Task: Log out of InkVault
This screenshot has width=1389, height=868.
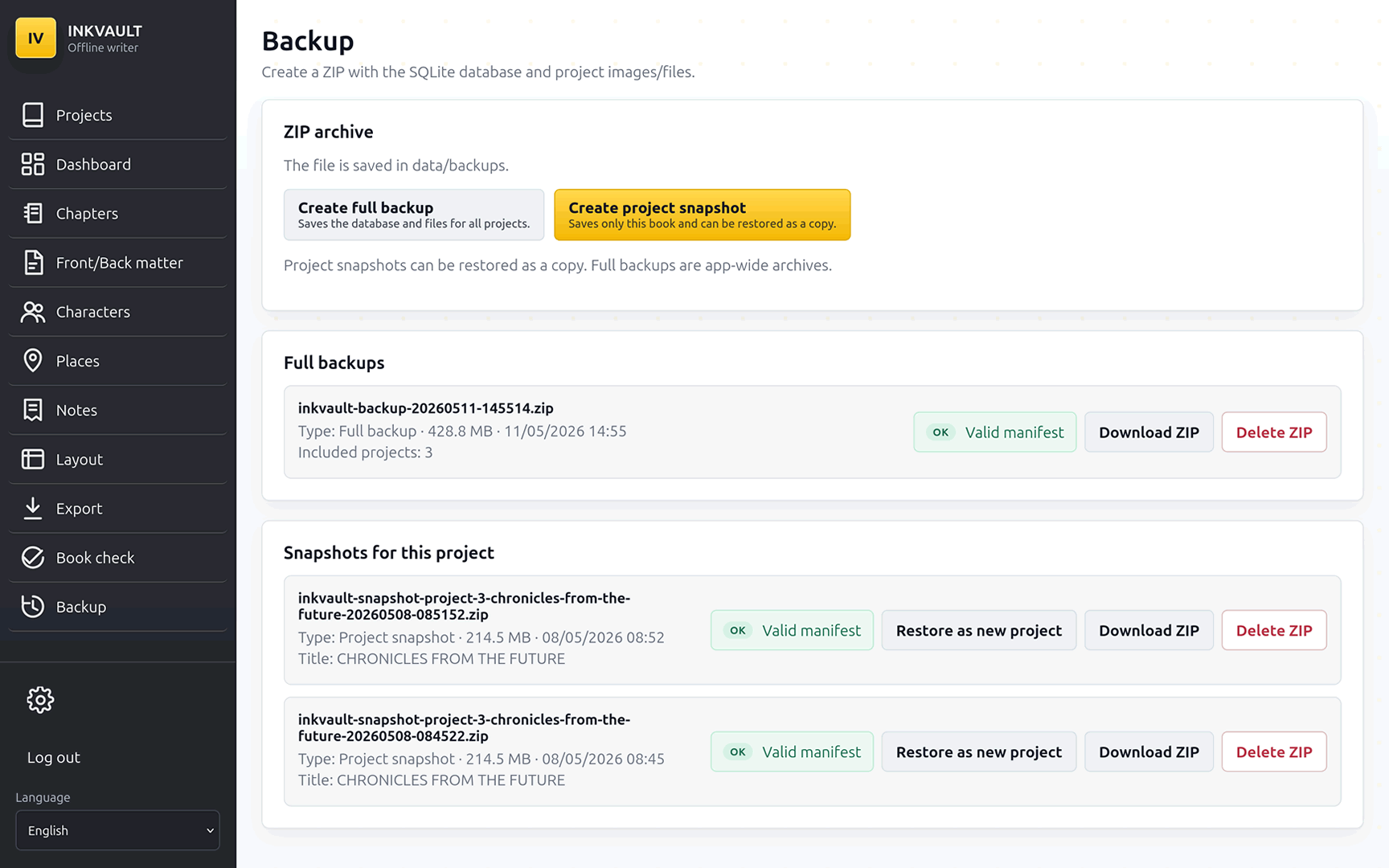Action: (53, 757)
